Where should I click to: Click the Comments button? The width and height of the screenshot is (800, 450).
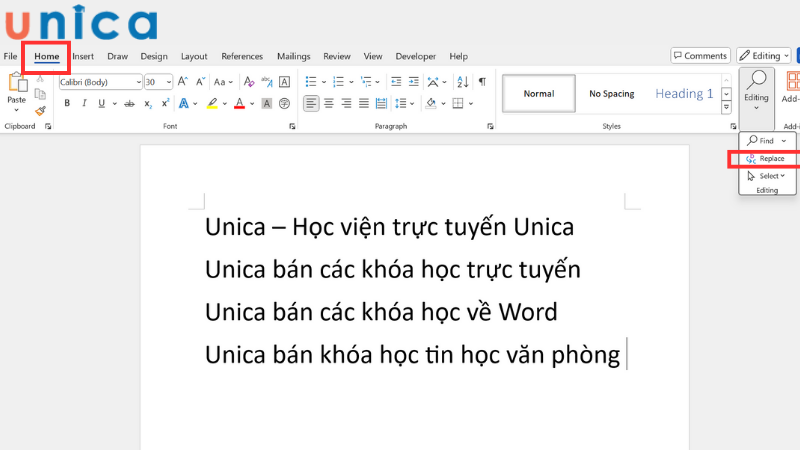pyautogui.click(x=701, y=56)
